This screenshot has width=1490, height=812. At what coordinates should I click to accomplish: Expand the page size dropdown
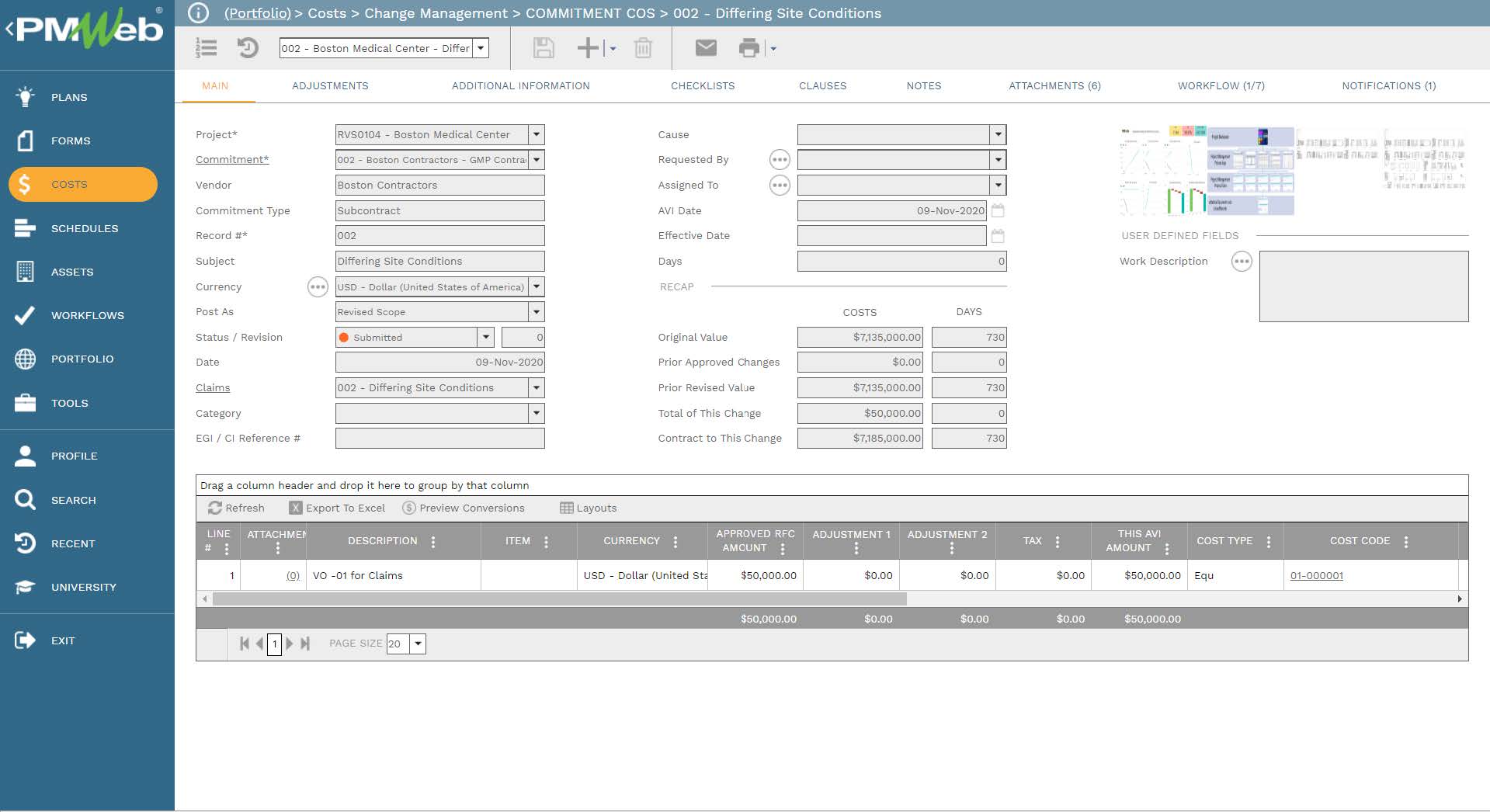418,644
